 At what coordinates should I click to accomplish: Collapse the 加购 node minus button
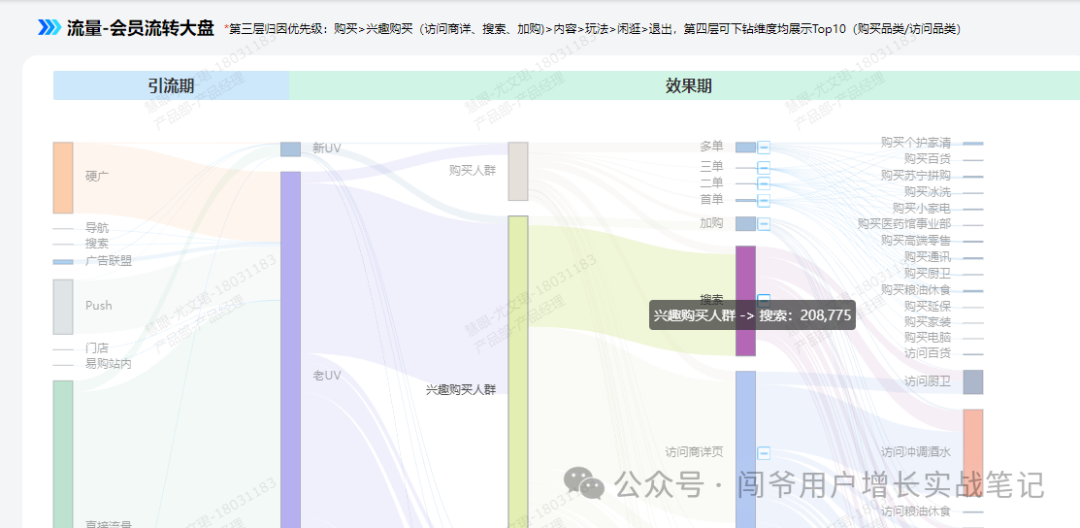764,224
